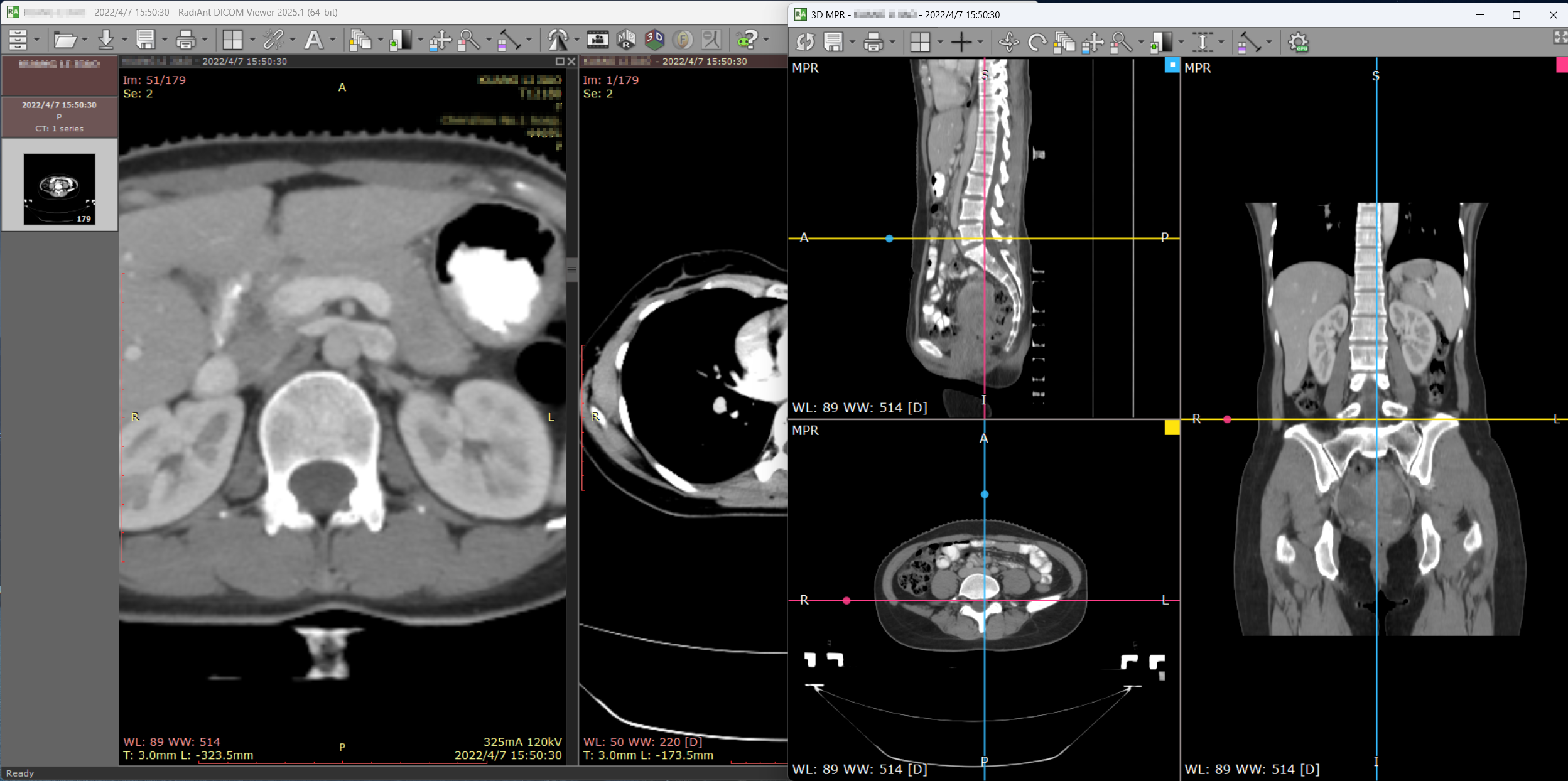1568x781 pixels.
Task: Select the 3D rotate axes tool in MPR
Action: coord(1008,43)
